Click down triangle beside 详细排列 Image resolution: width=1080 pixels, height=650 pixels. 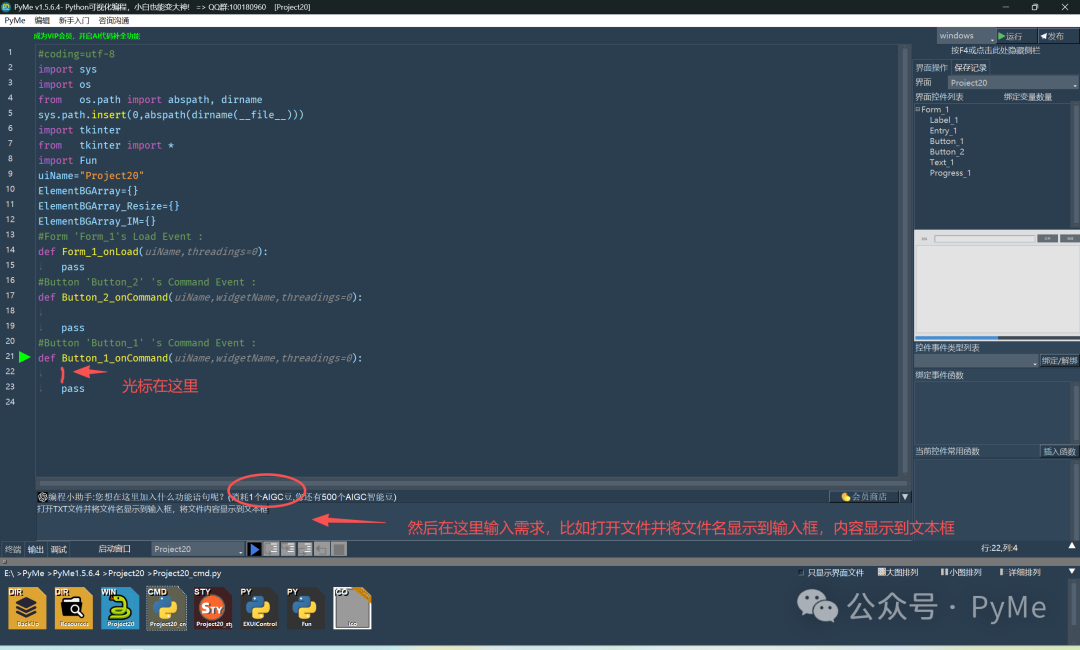pos(1072,572)
